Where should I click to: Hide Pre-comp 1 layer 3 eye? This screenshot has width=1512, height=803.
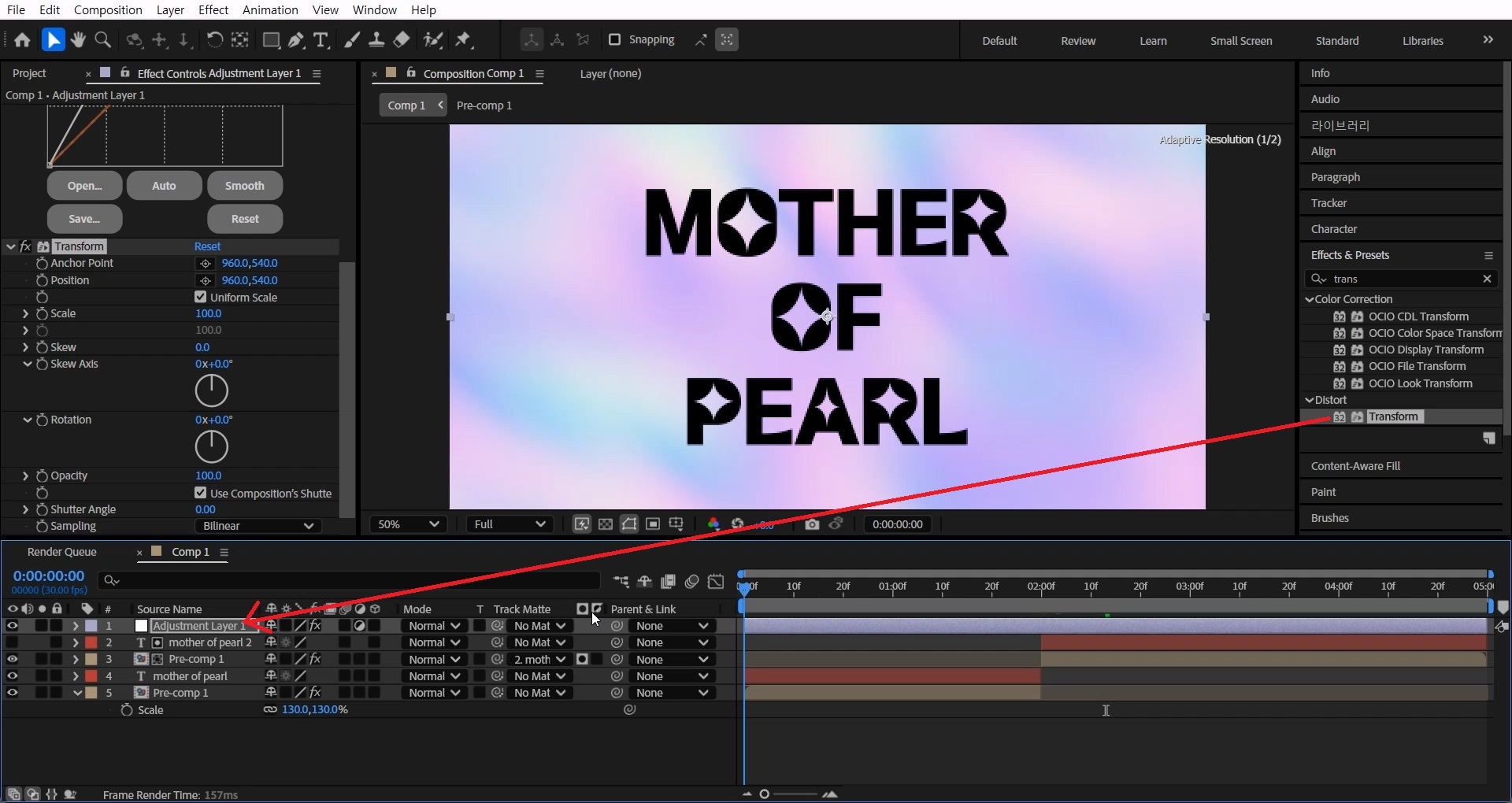click(12, 660)
